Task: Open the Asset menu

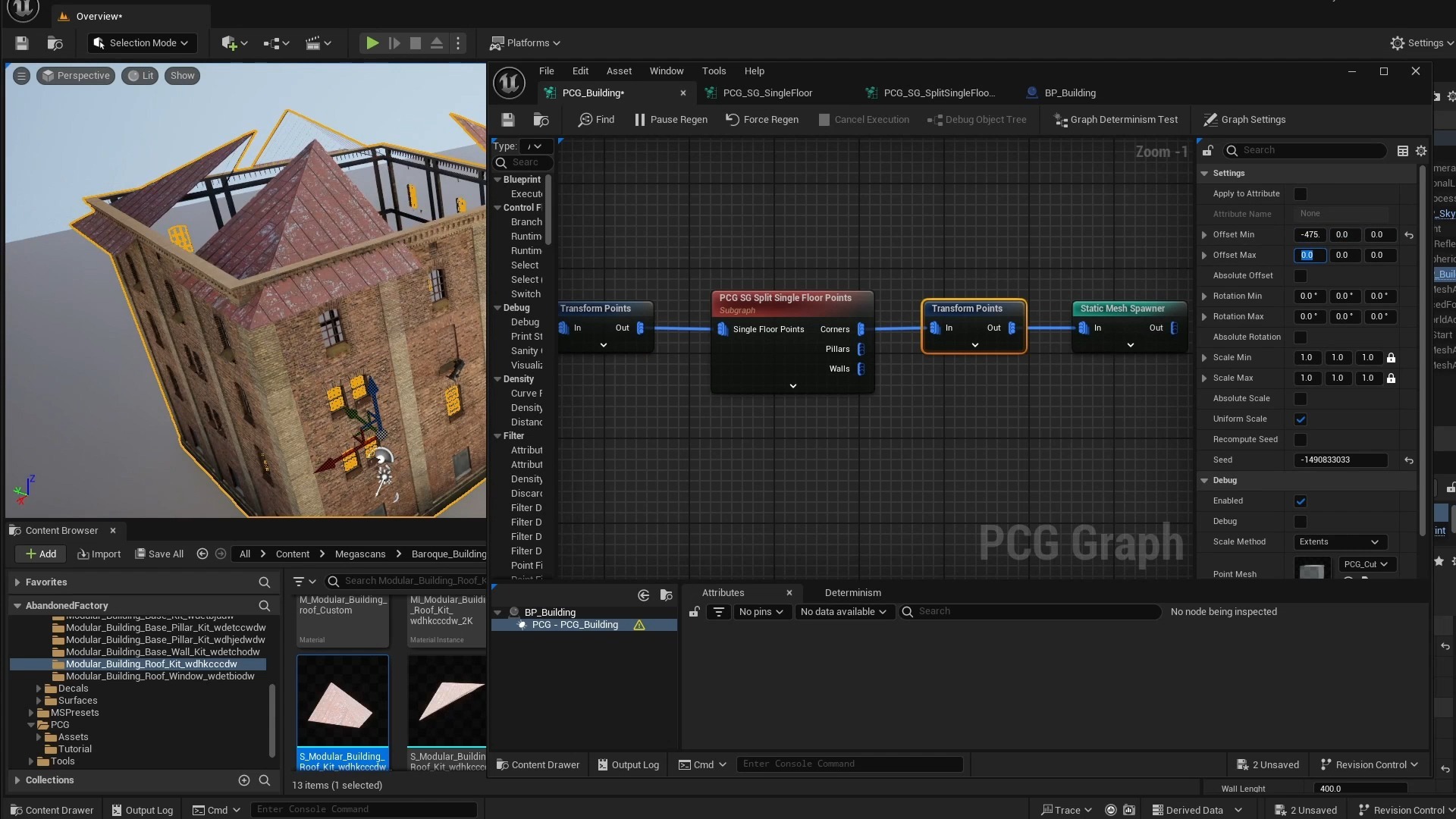Action: pos(619,71)
